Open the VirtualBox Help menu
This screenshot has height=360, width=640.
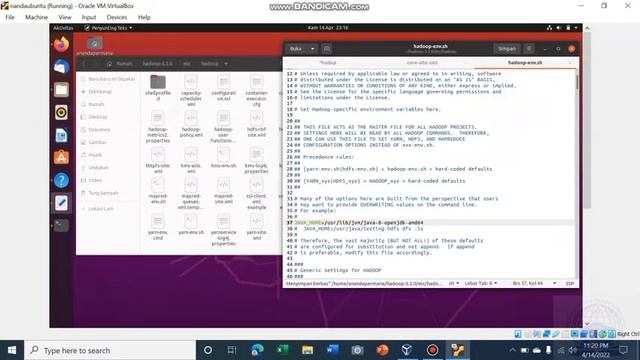click(144, 17)
